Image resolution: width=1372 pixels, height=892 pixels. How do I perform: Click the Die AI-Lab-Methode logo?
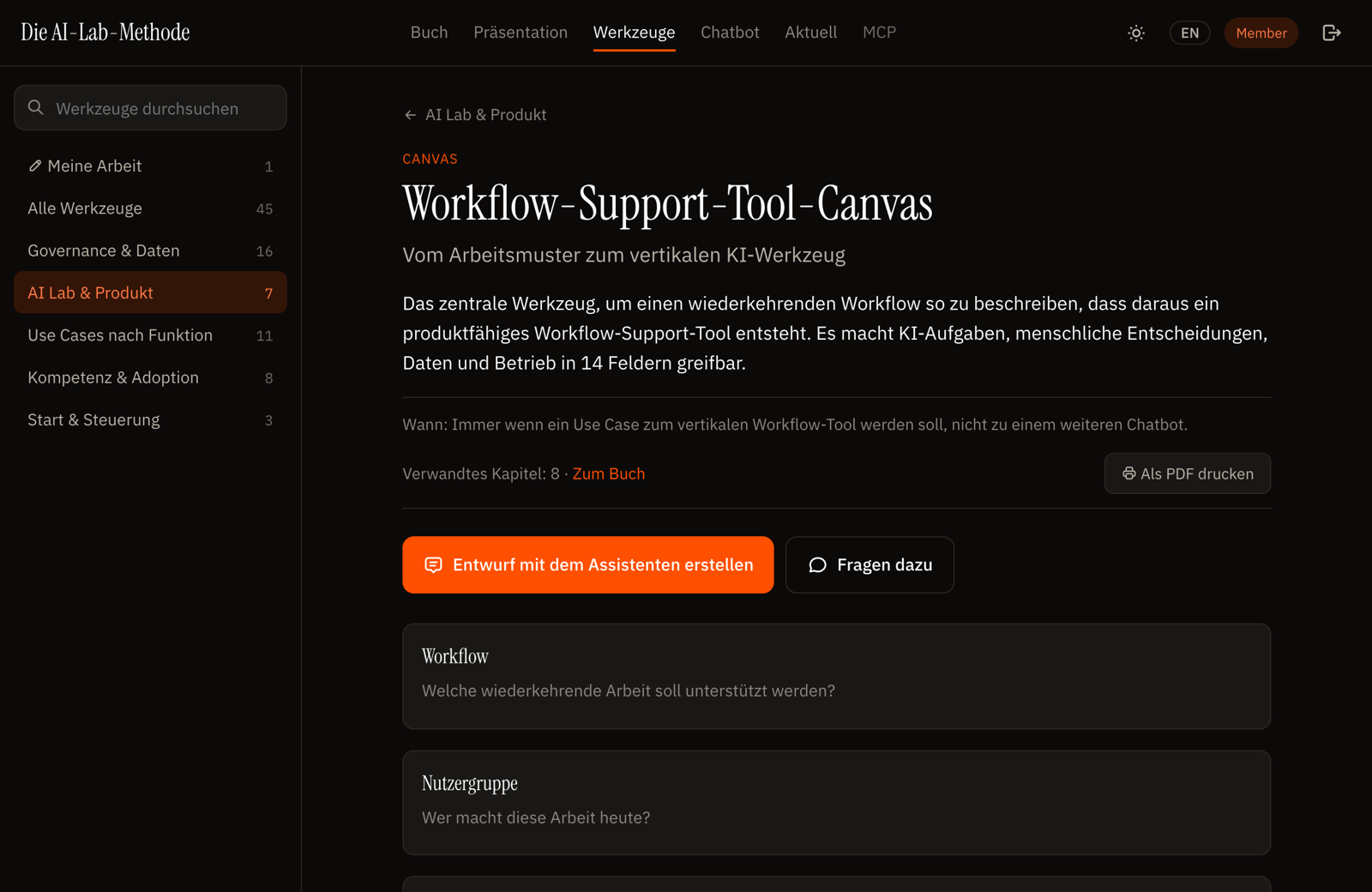[x=105, y=33]
